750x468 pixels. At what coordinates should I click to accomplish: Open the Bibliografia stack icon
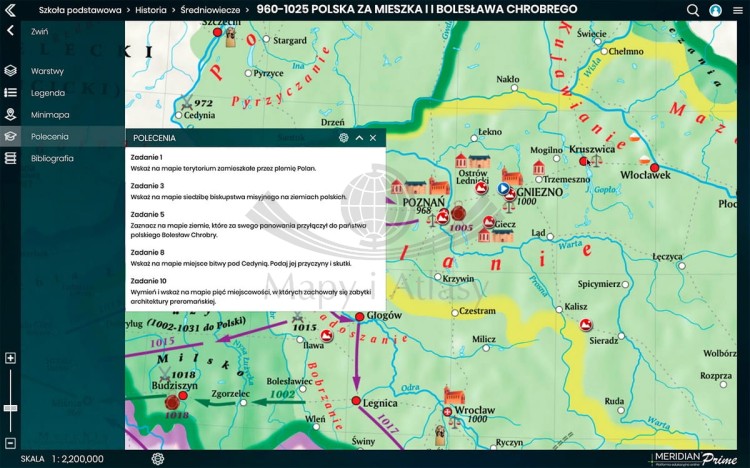click(10, 158)
